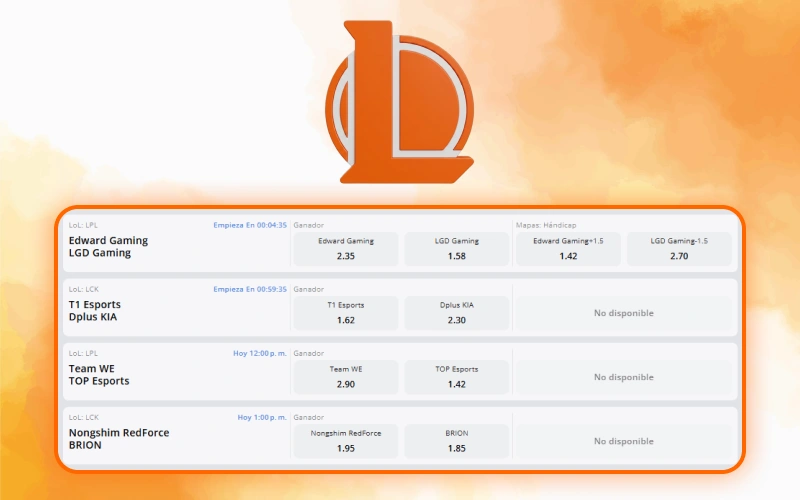The image size is (800, 500).
Task: Click the 'Mapas: Hándicap' market label
Action: coord(546,225)
